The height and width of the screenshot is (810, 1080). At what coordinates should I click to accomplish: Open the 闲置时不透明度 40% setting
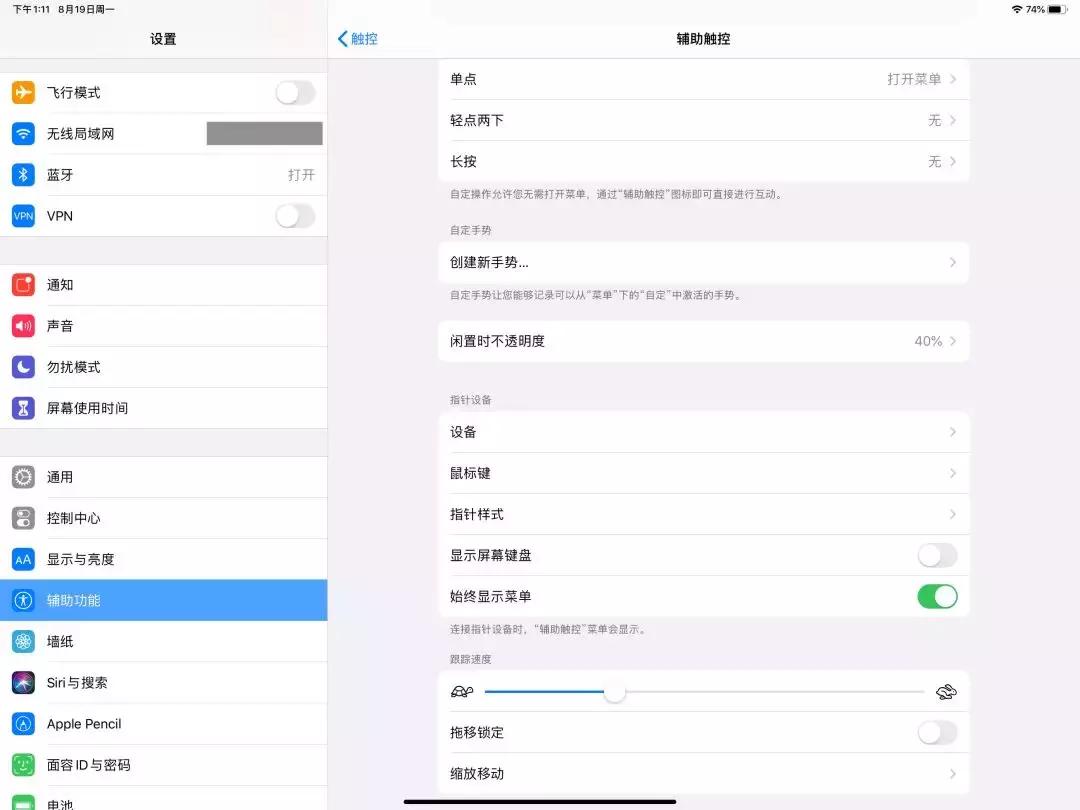point(703,340)
